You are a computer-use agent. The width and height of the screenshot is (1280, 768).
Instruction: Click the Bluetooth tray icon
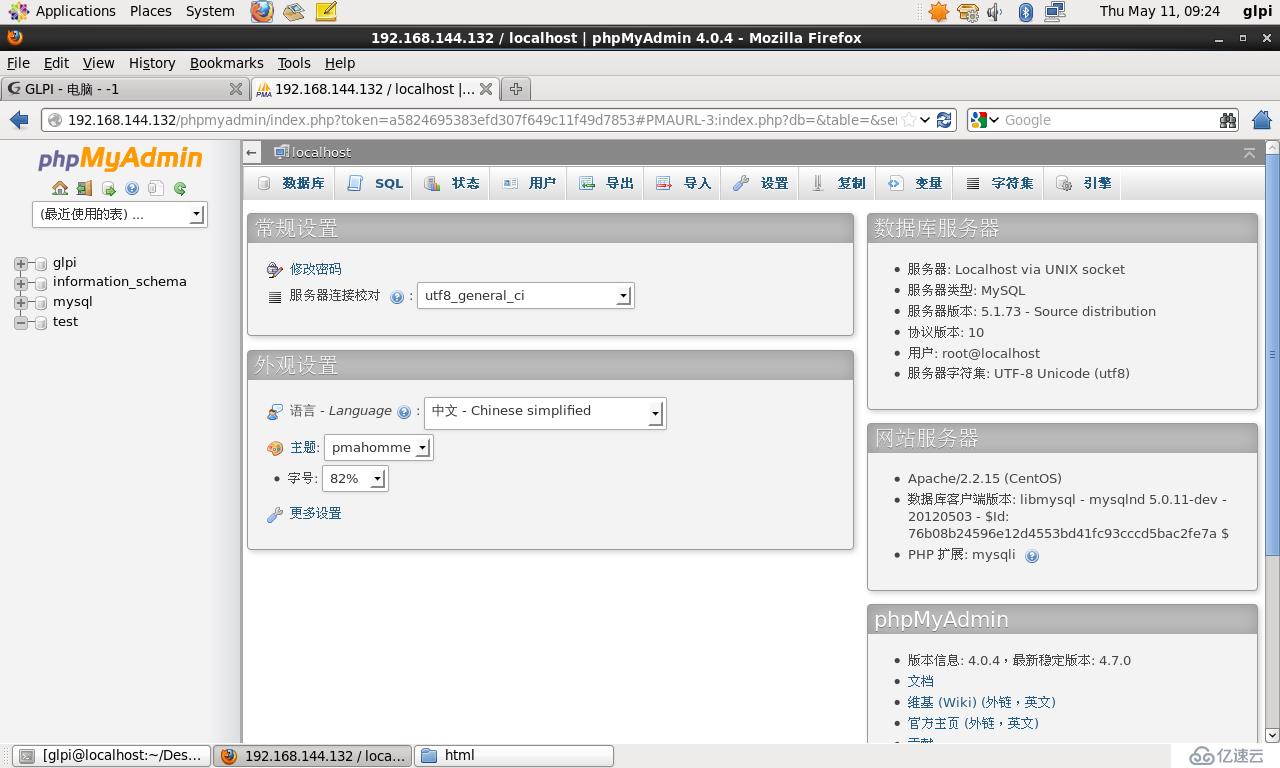tap(1025, 12)
